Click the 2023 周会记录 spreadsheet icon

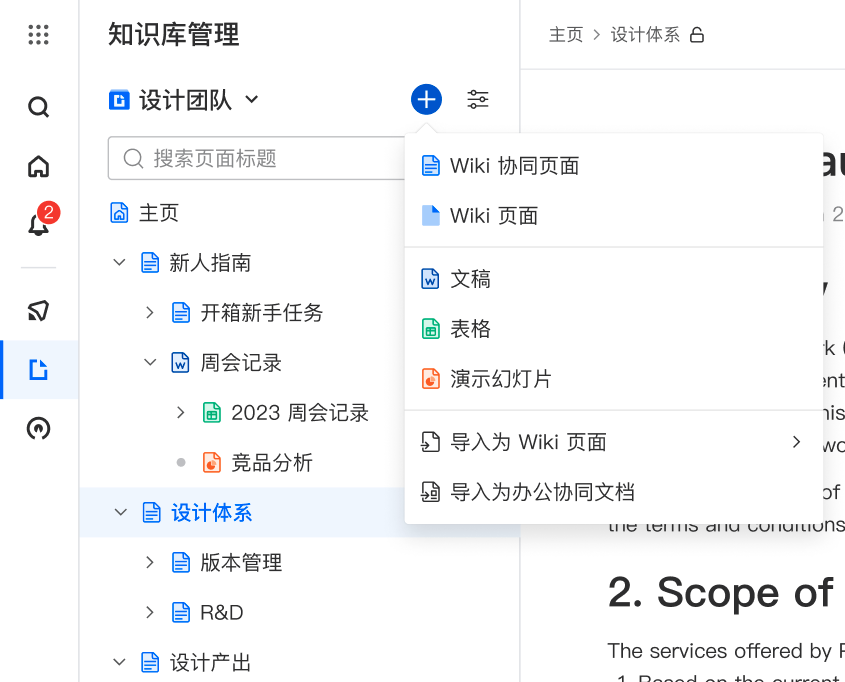(x=211, y=413)
